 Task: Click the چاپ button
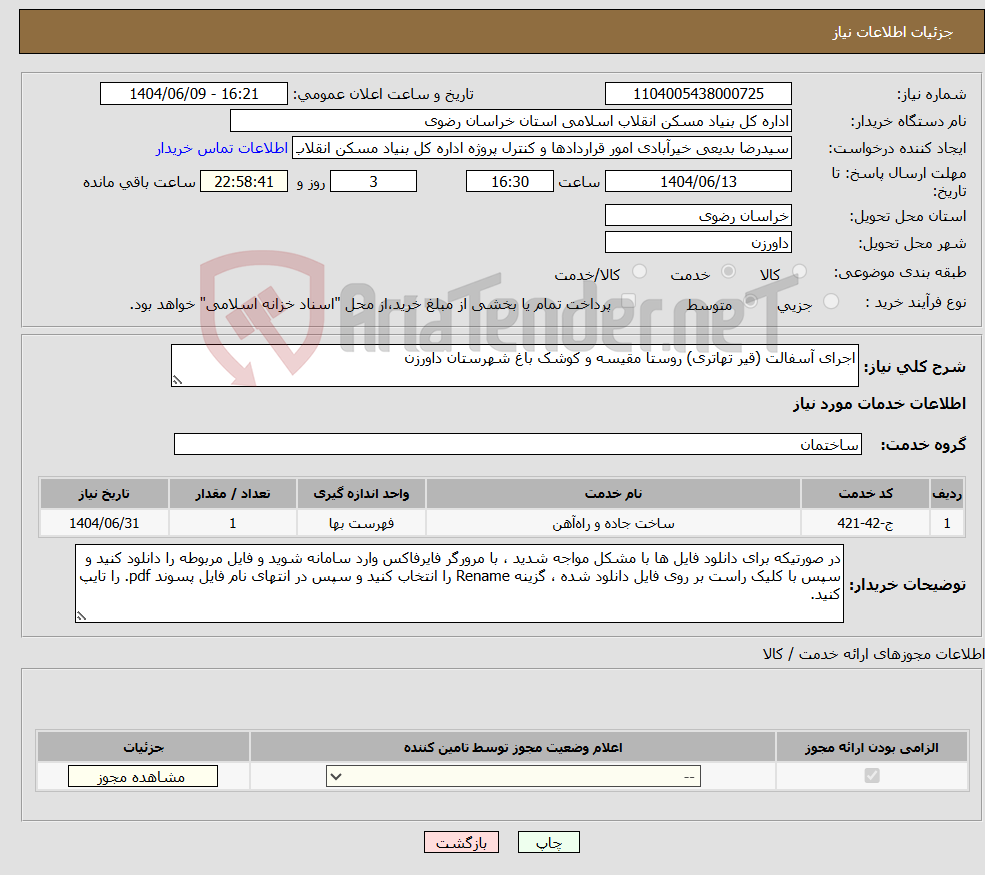[x=548, y=841]
